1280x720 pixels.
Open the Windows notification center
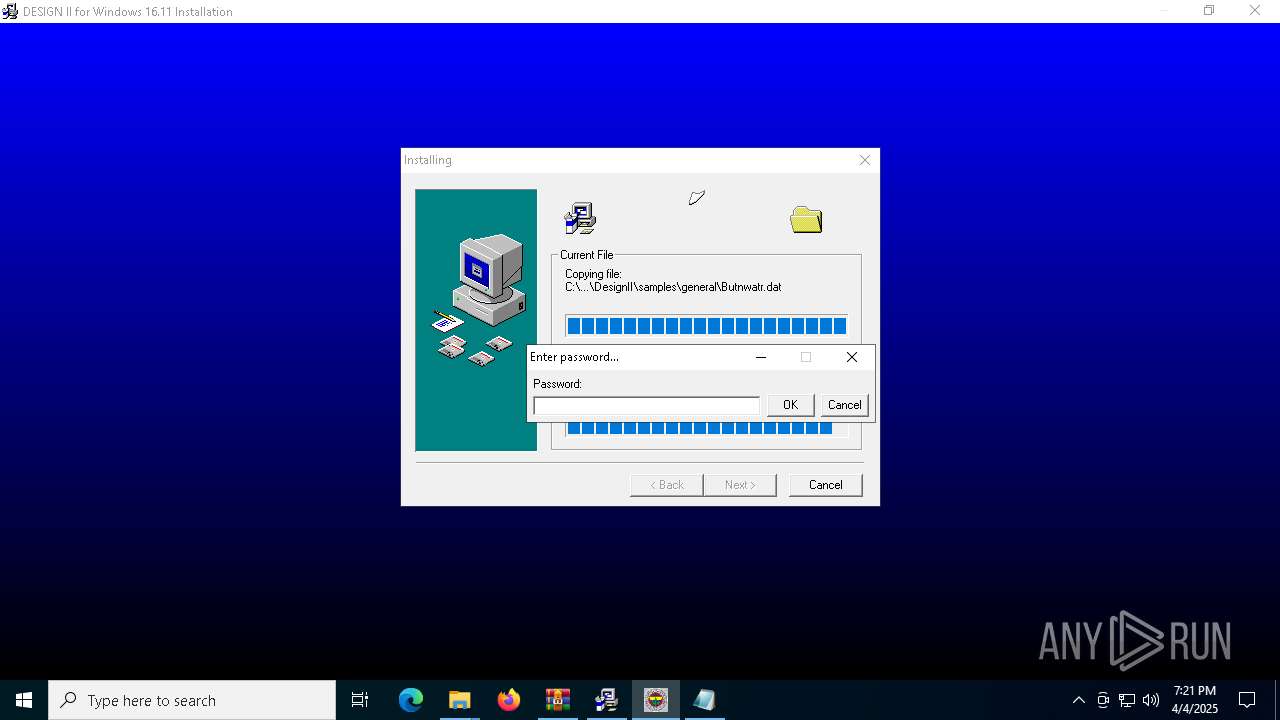coord(1247,700)
